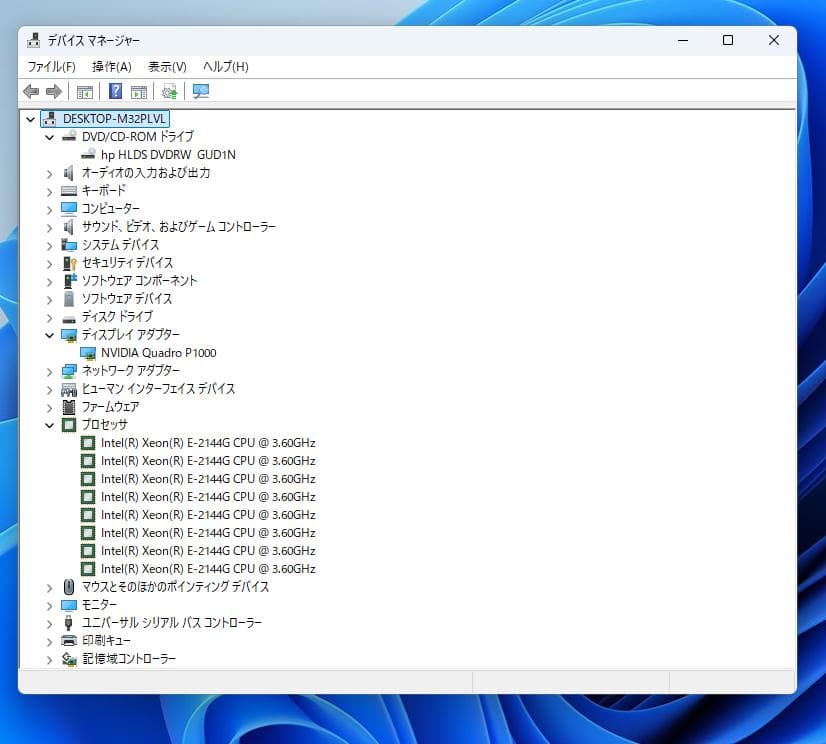Expand the モニター category
The image size is (826, 744).
tap(48, 605)
